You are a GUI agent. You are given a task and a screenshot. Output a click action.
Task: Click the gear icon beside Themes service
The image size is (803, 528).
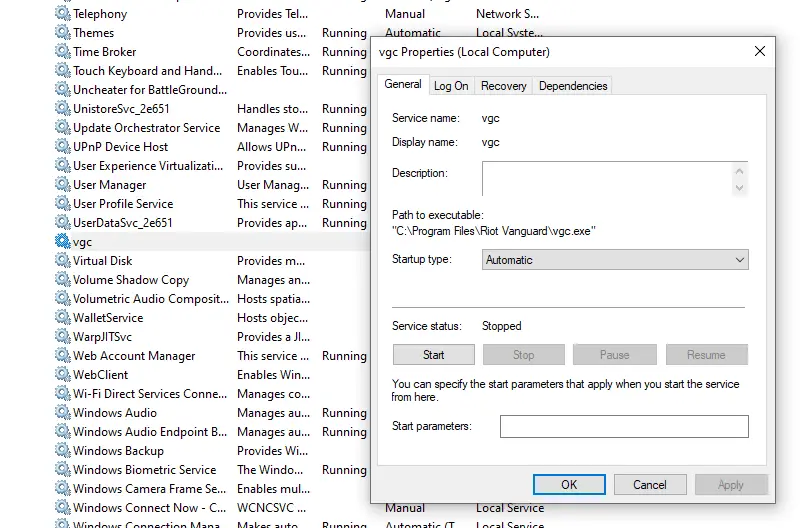tap(62, 33)
